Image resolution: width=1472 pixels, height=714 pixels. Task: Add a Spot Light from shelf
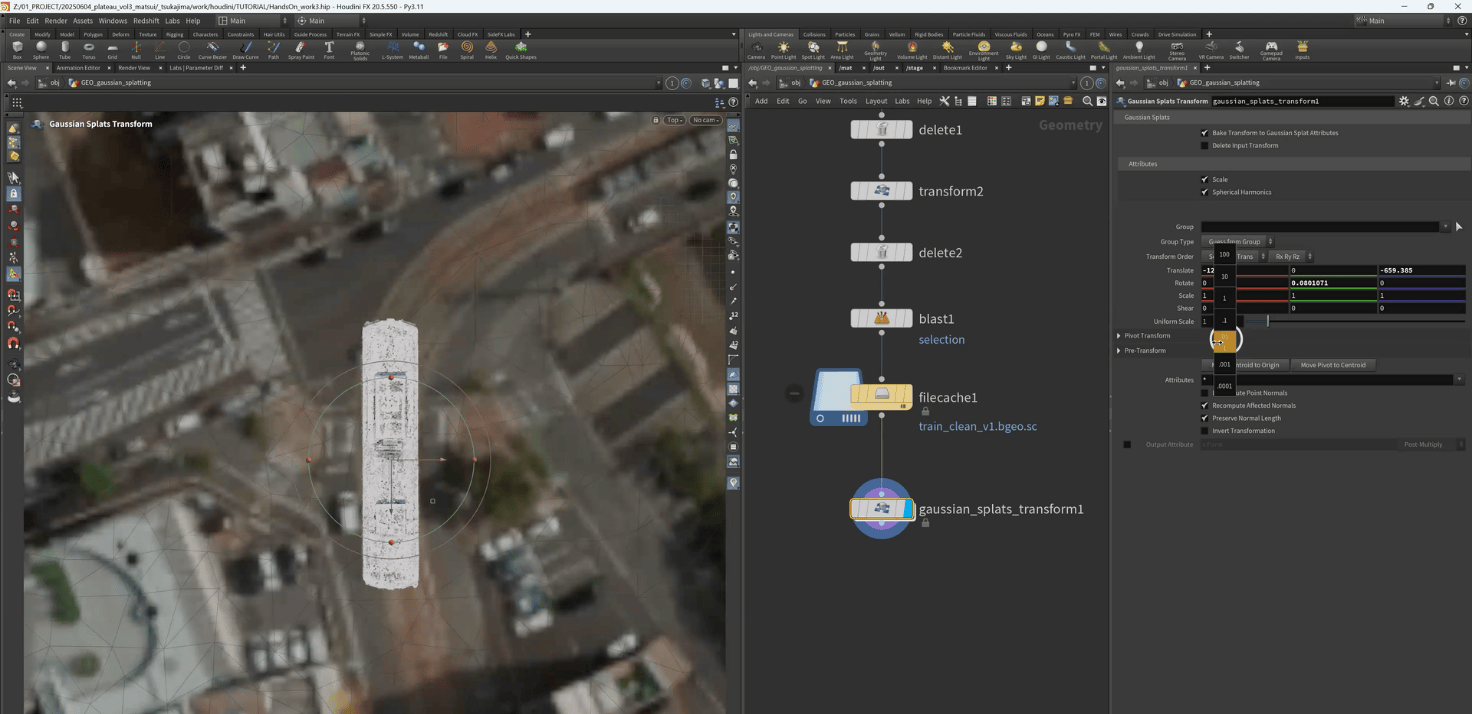click(813, 49)
